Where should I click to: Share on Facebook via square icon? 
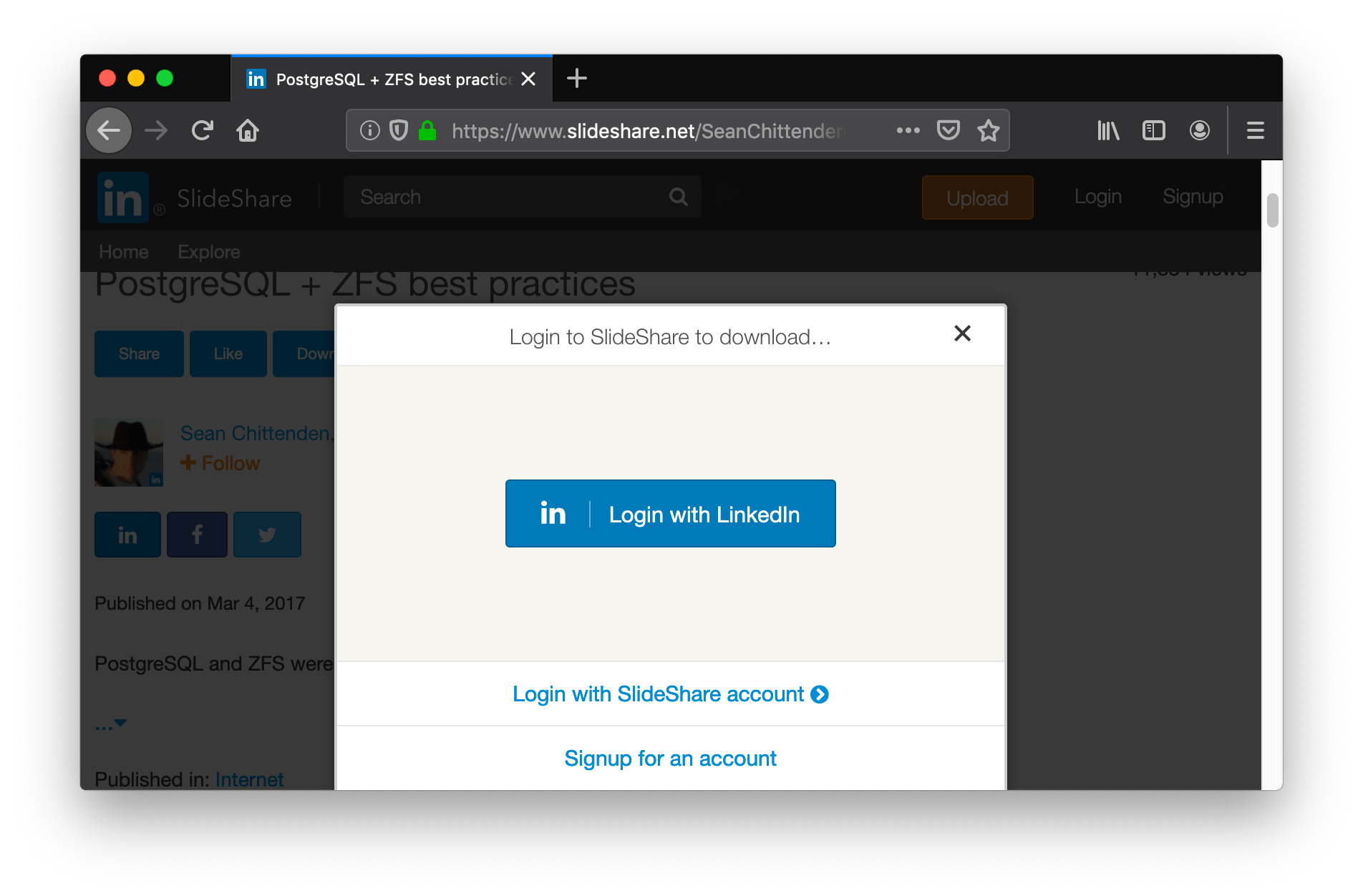(x=197, y=535)
